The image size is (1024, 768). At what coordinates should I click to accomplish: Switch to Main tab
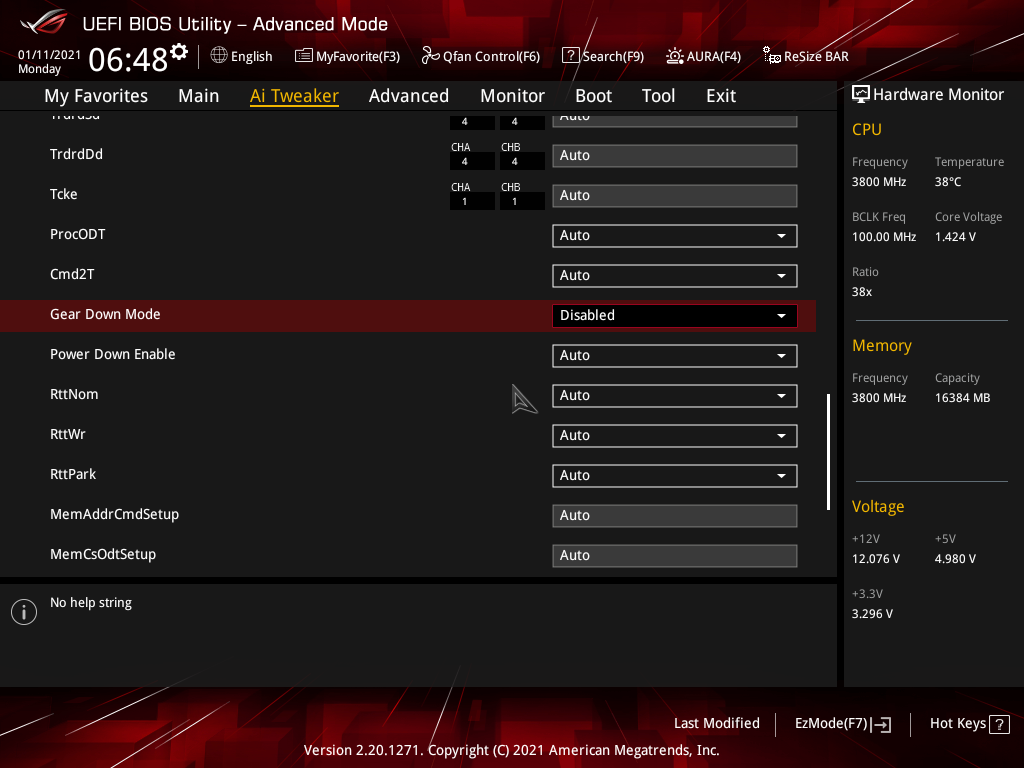pyautogui.click(x=199, y=96)
